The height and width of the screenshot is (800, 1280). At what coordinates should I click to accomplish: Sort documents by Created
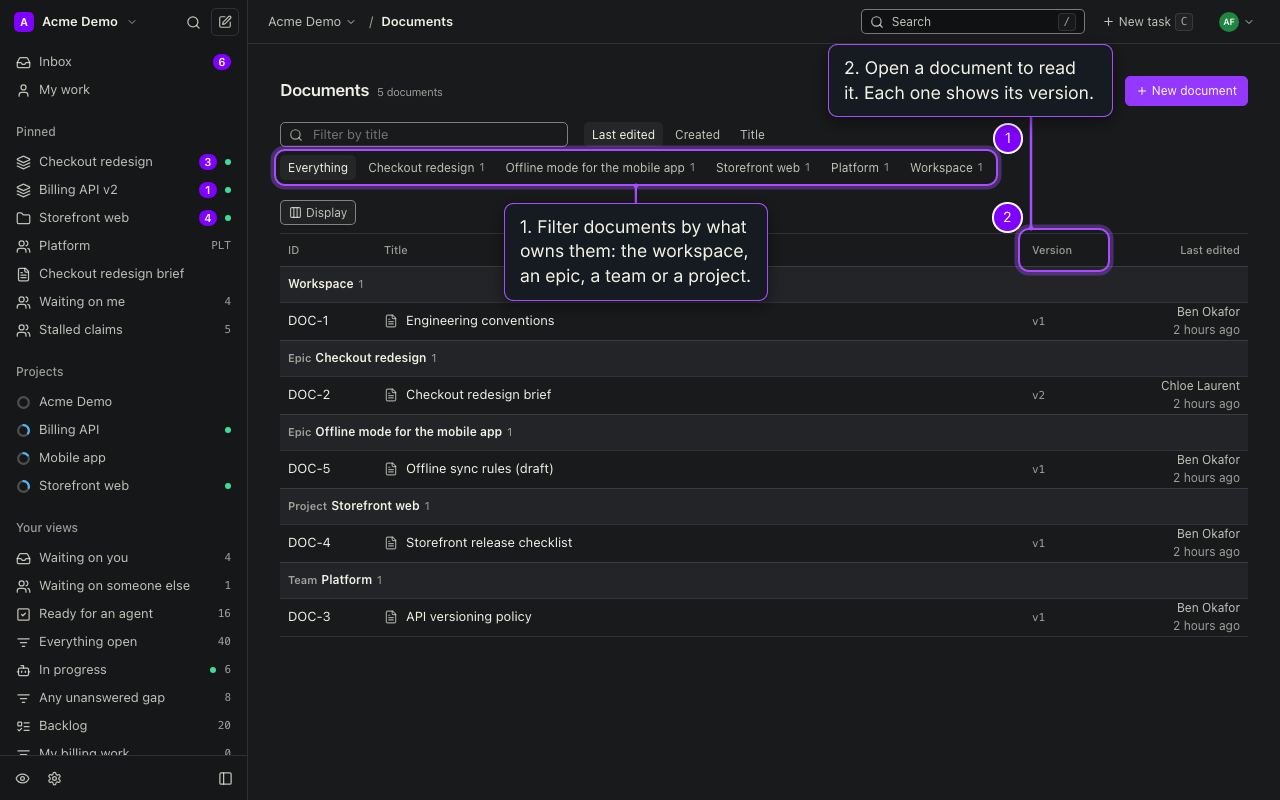(697, 135)
